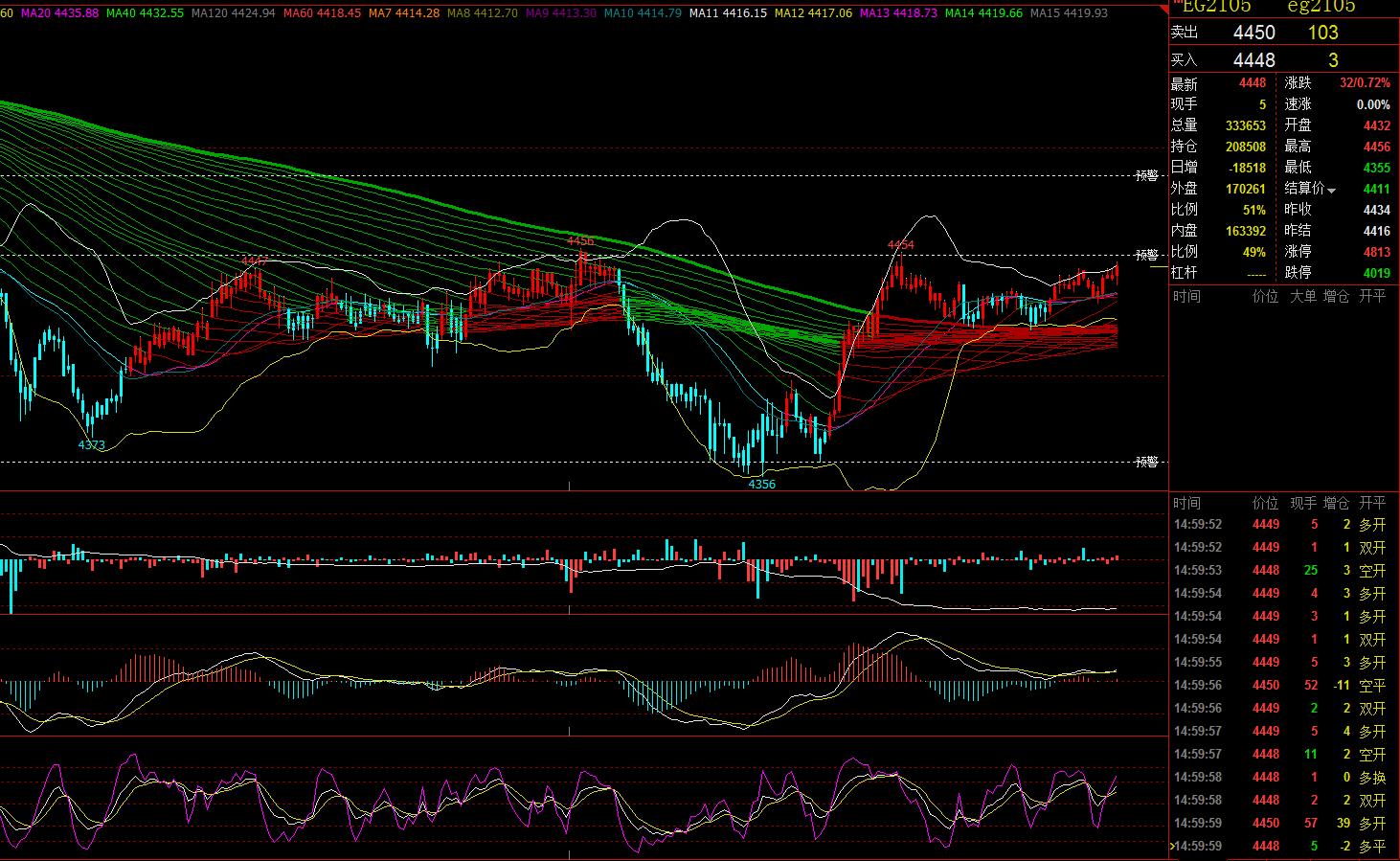The height and width of the screenshot is (861, 1400).
Task: Click the 现手 column header in tick list
Action: tap(1302, 503)
